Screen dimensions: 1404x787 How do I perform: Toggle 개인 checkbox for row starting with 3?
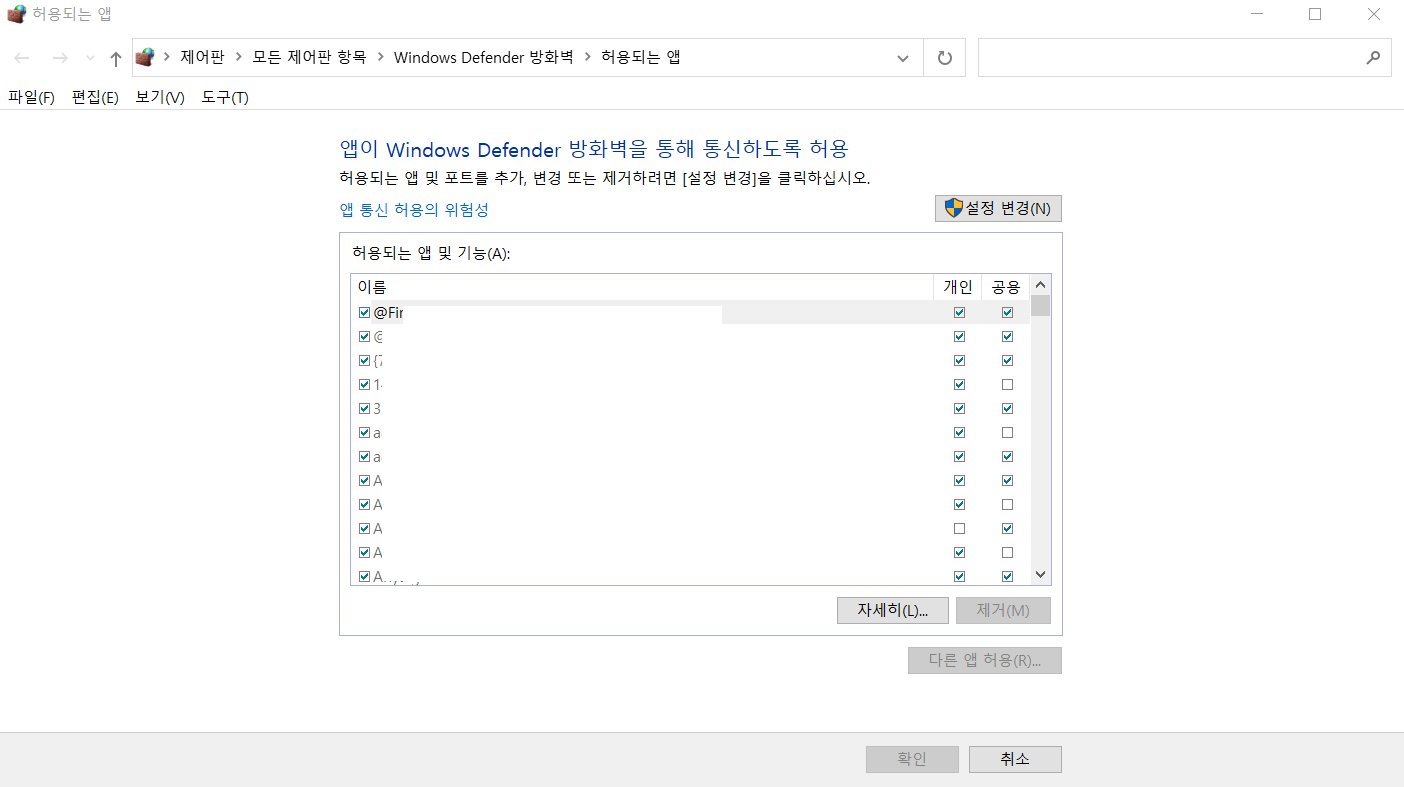pos(960,408)
